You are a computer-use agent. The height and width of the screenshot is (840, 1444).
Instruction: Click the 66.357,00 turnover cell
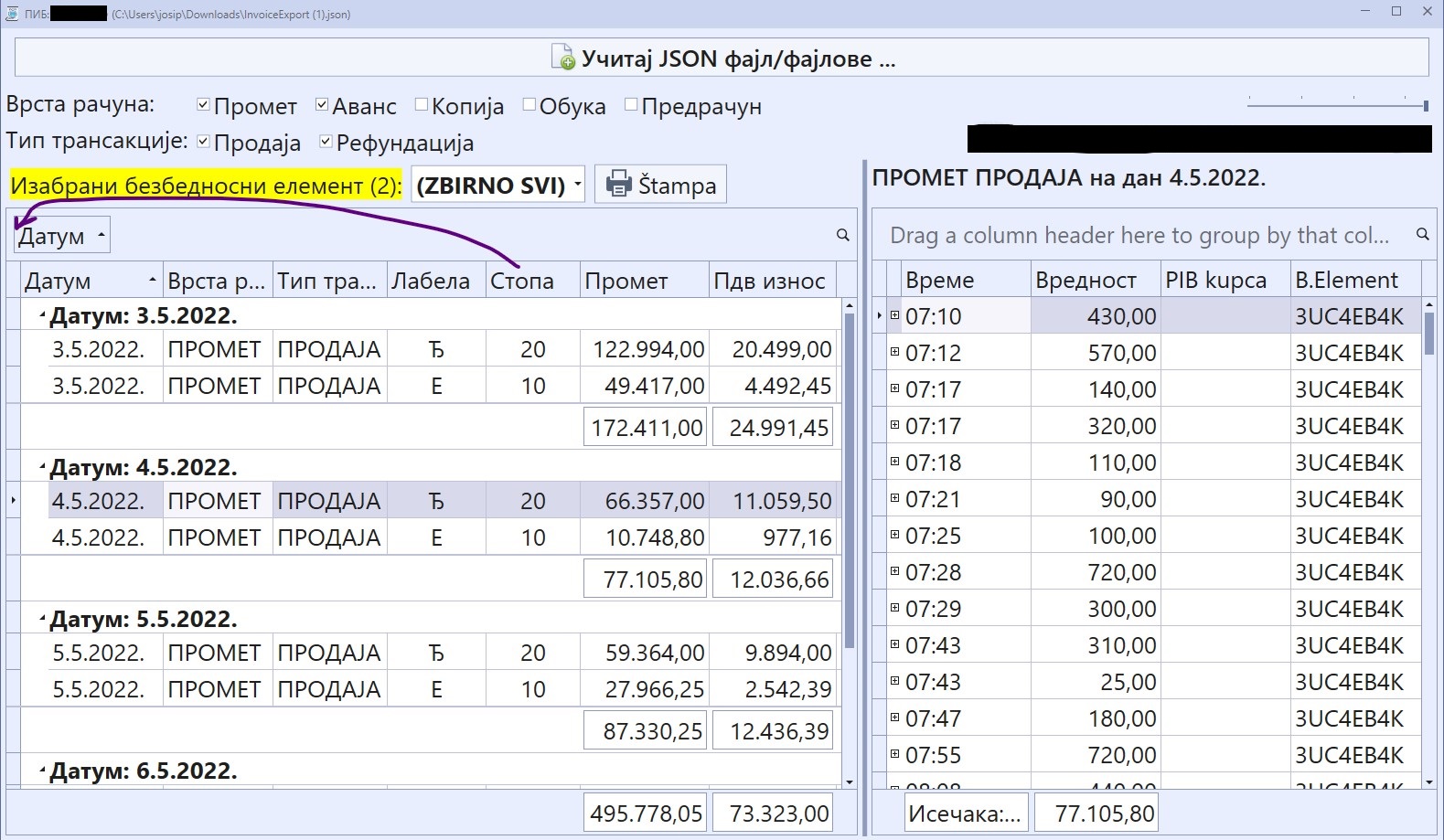pos(644,501)
